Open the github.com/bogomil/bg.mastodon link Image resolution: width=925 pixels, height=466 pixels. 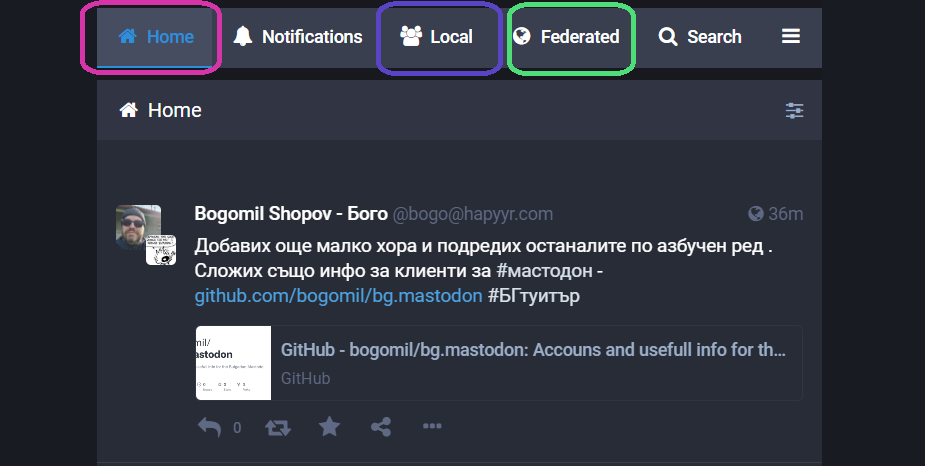coord(338,296)
